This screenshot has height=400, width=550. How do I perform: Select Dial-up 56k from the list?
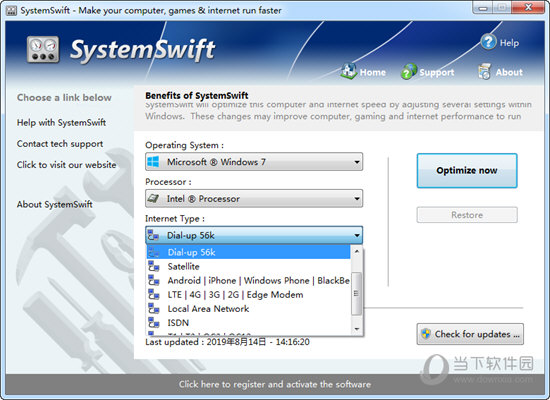pos(248,252)
